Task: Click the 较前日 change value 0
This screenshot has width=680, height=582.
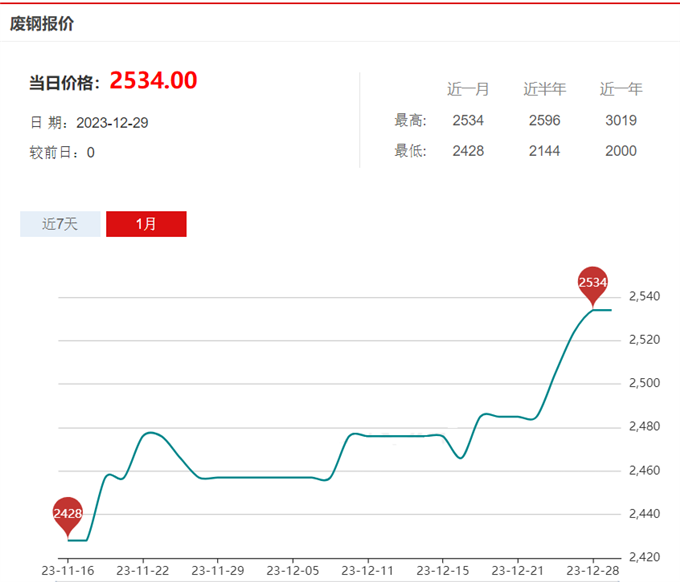Action: (91, 153)
